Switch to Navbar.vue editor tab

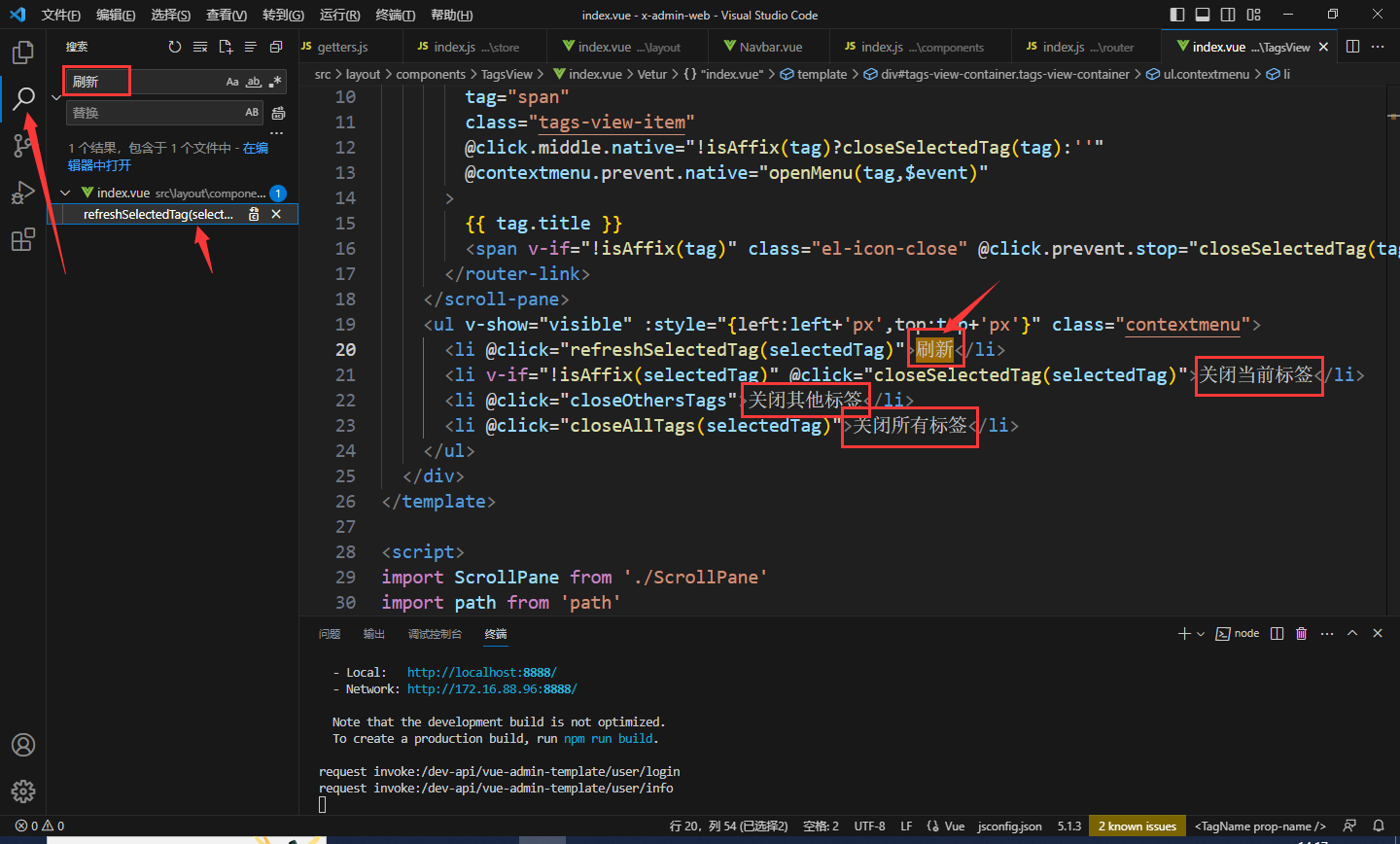click(x=770, y=47)
